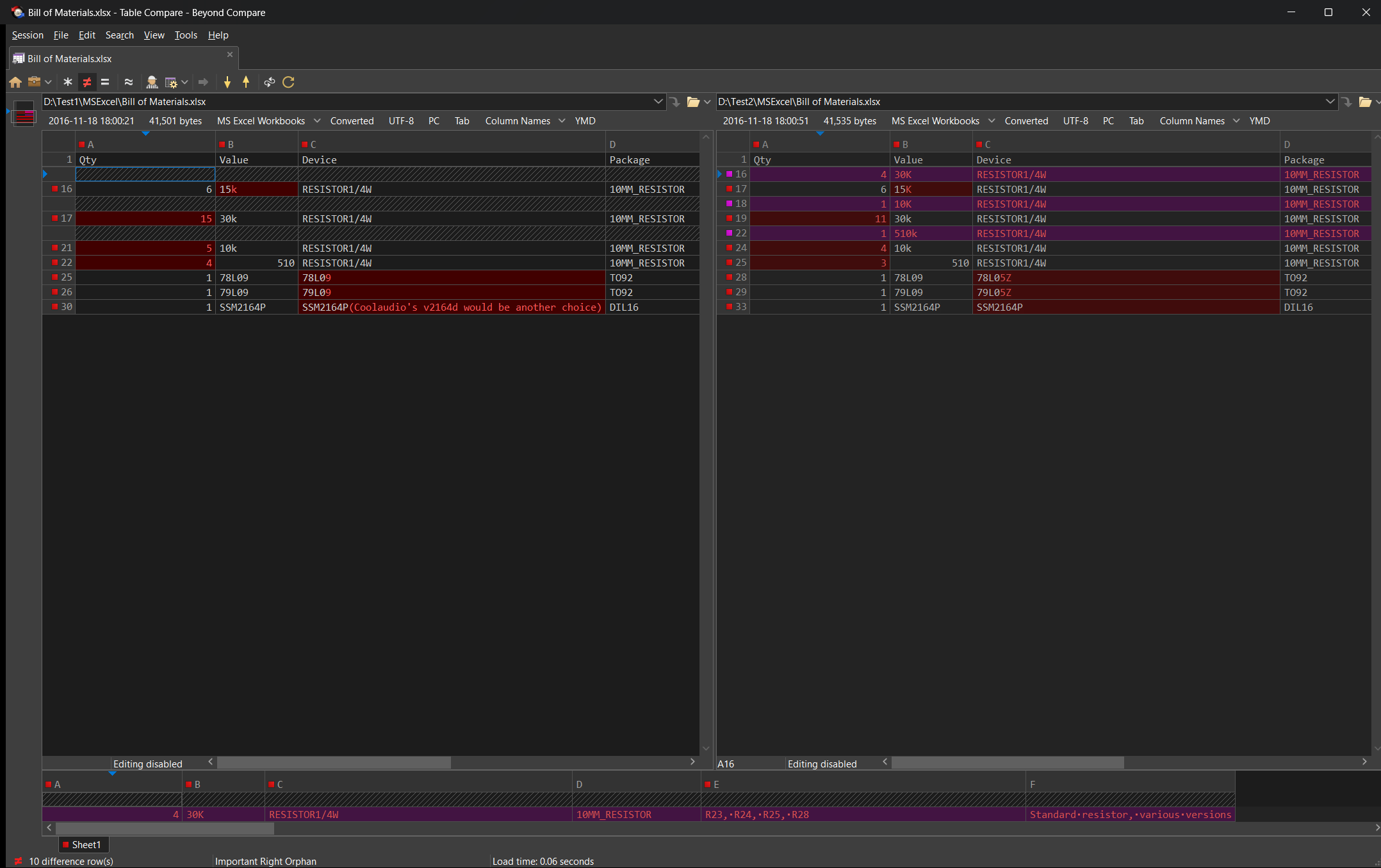Click right pane column D header
1381x868 pixels.
pyautogui.click(x=1326, y=145)
